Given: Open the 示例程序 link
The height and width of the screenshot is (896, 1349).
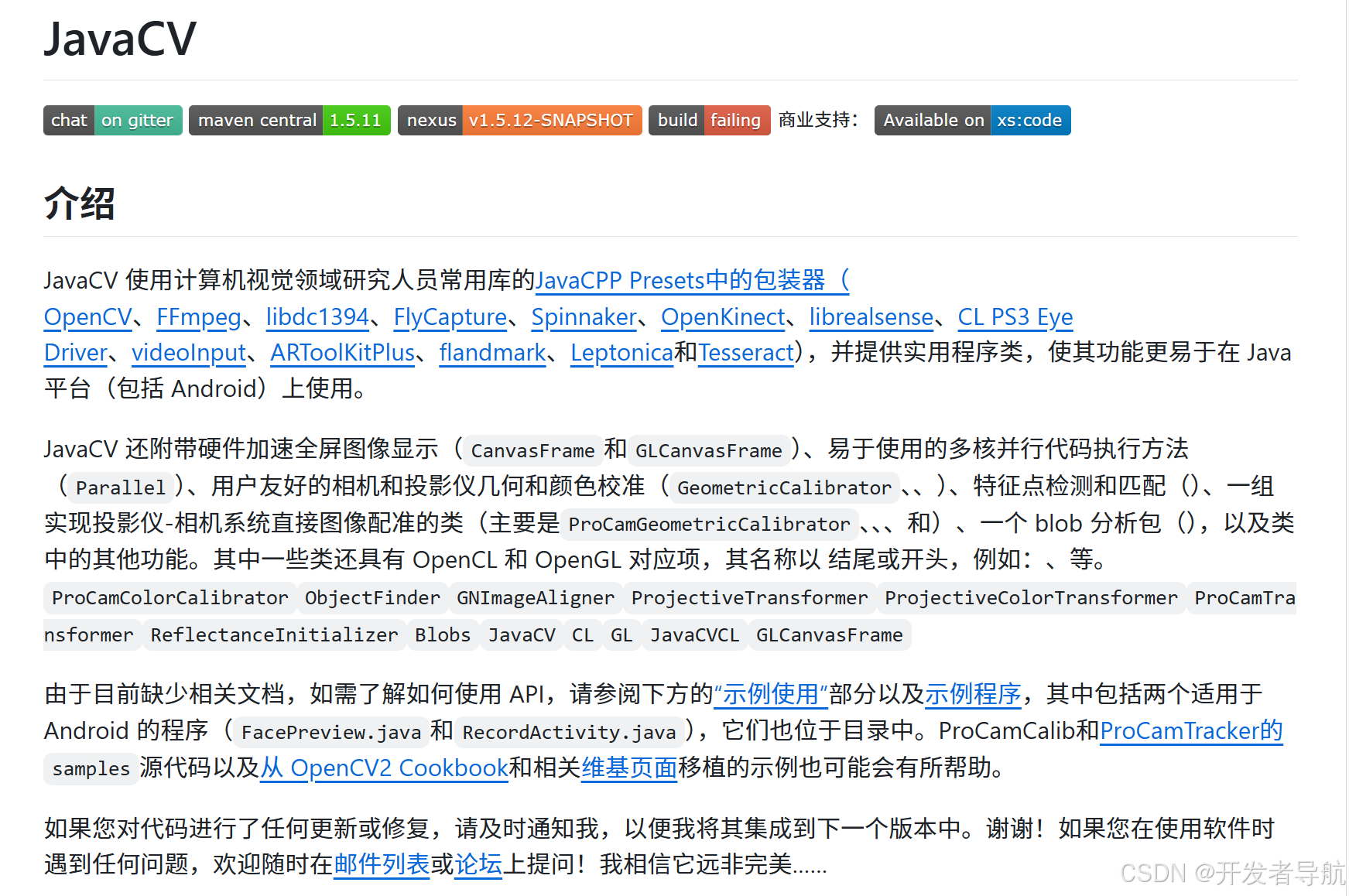Looking at the screenshot, I should click(x=972, y=694).
